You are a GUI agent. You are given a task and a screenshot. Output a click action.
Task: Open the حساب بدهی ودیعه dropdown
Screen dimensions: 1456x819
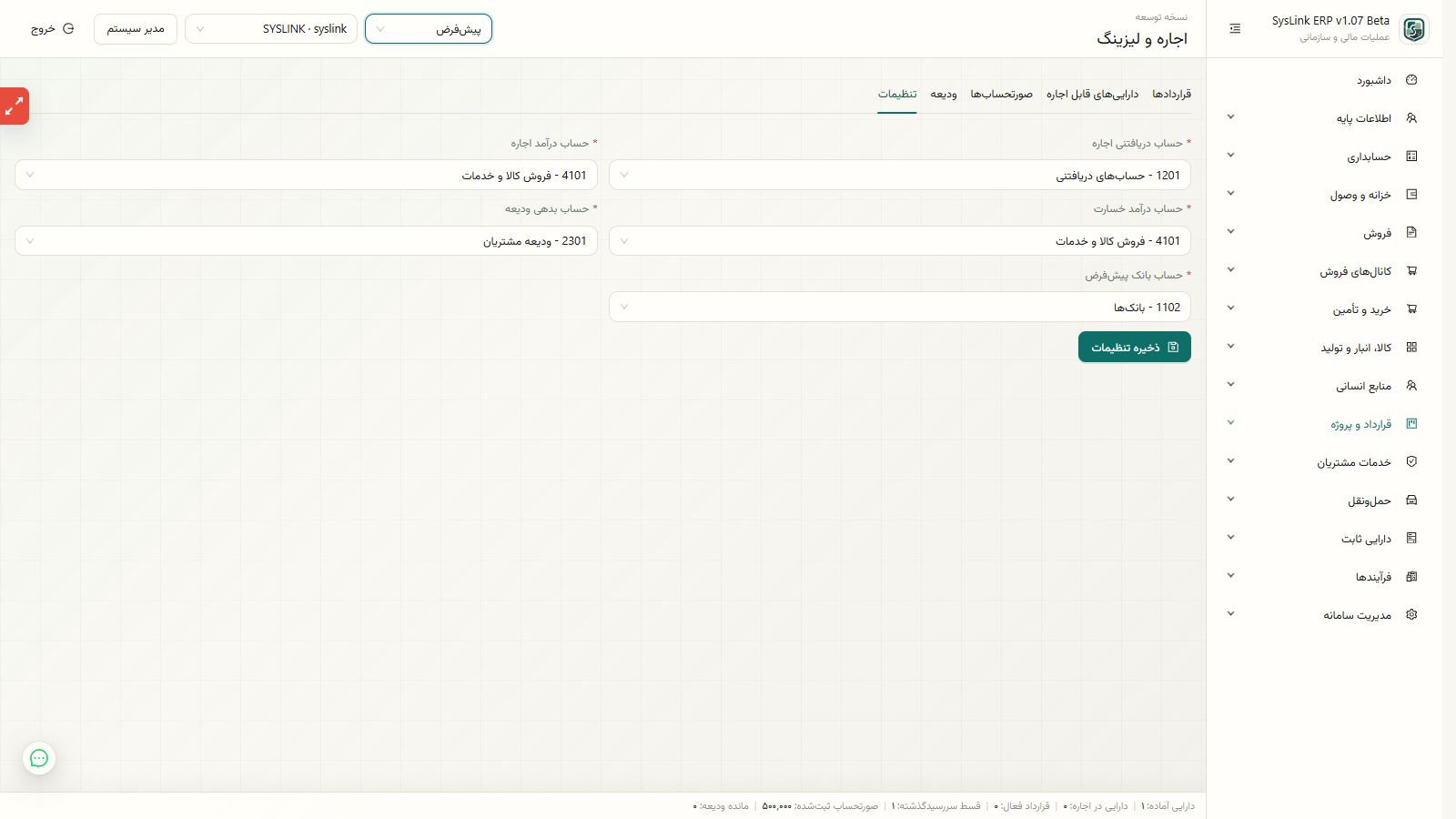pos(306,241)
